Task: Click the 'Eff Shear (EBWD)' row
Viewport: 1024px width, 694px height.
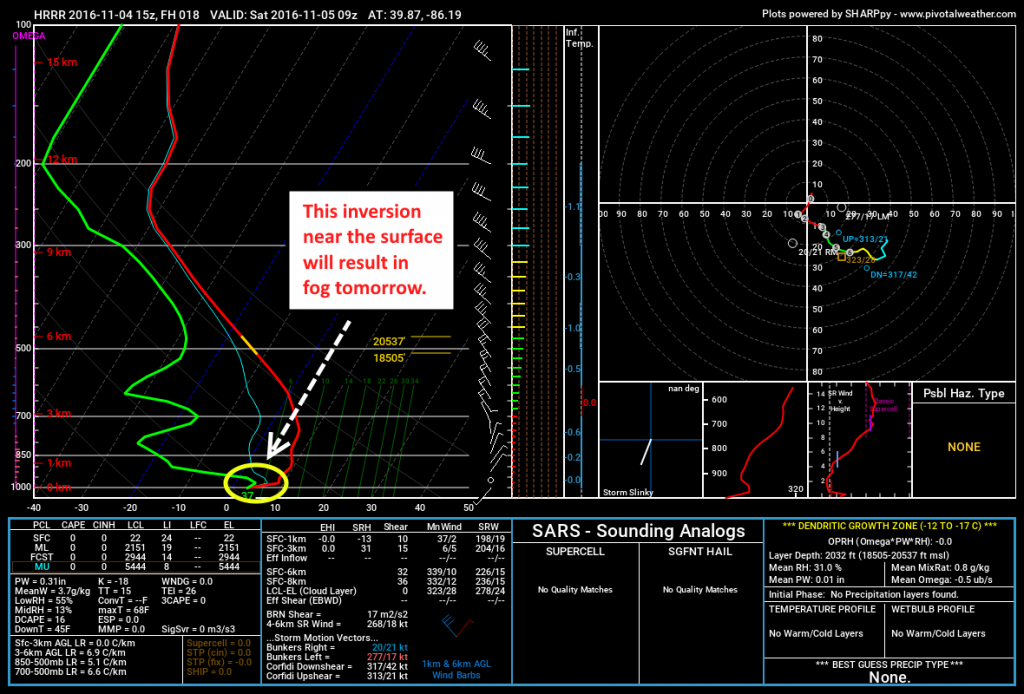Action: [385, 601]
